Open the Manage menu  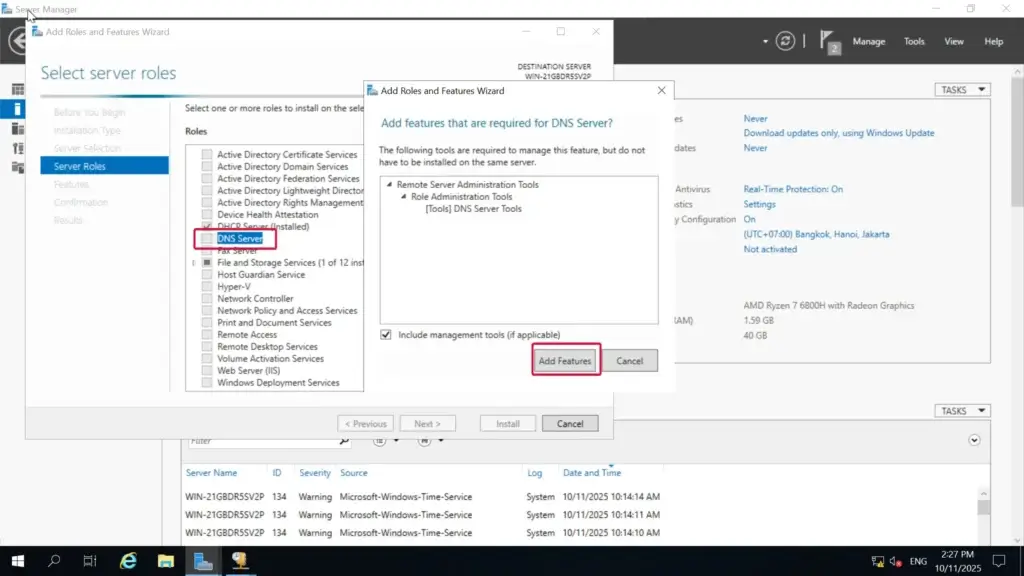click(x=868, y=42)
